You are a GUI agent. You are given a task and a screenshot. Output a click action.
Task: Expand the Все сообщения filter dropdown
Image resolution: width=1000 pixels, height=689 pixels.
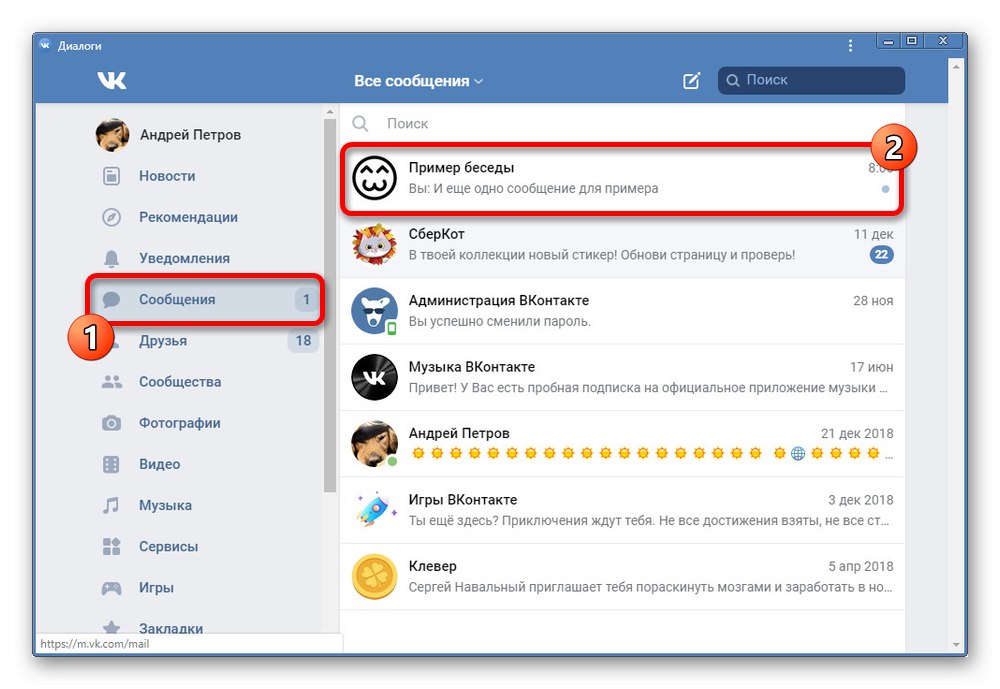pos(418,81)
